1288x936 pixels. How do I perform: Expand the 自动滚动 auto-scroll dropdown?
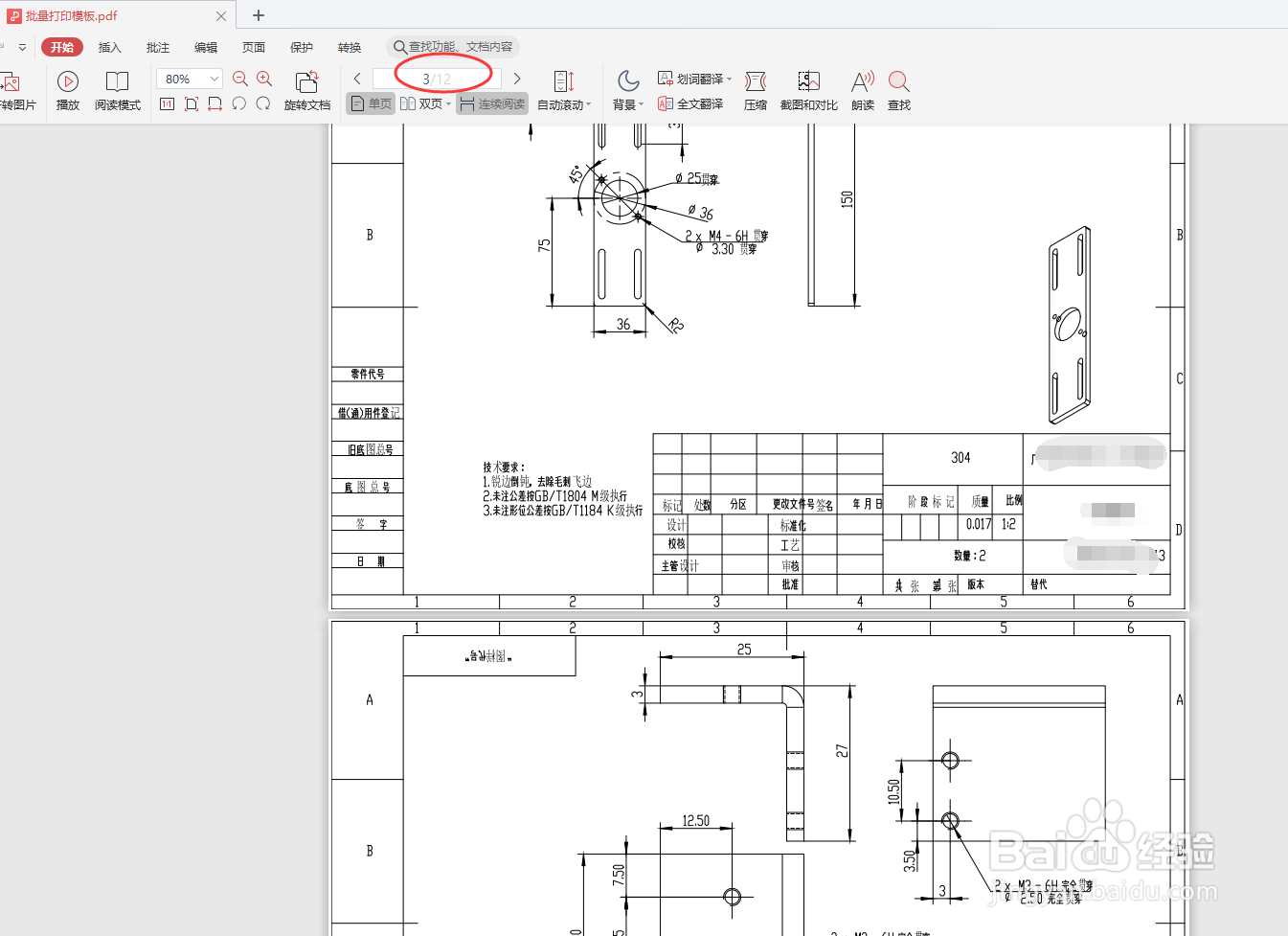coord(589,105)
